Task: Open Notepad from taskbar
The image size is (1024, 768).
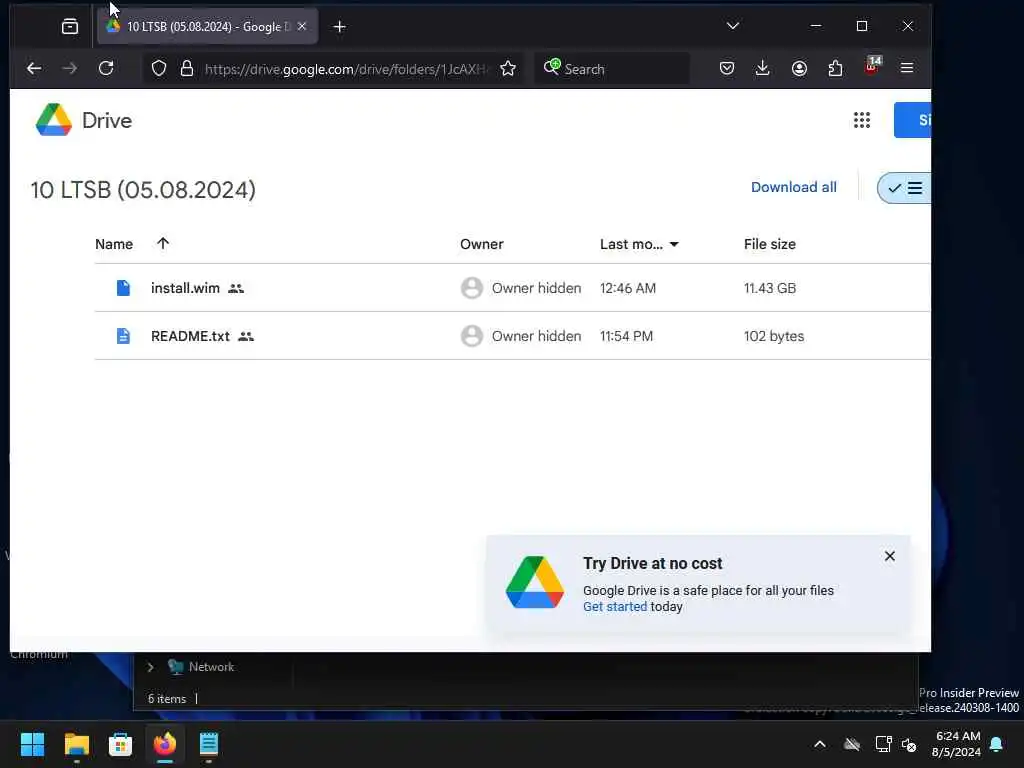Action: [x=209, y=744]
